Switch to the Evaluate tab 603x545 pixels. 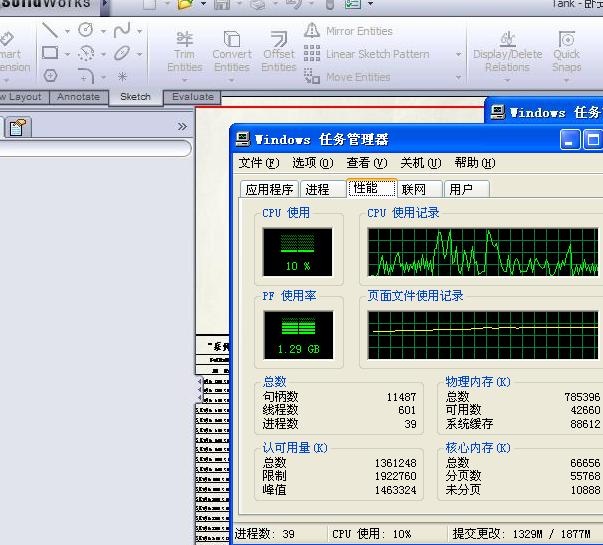coord(193,97)
